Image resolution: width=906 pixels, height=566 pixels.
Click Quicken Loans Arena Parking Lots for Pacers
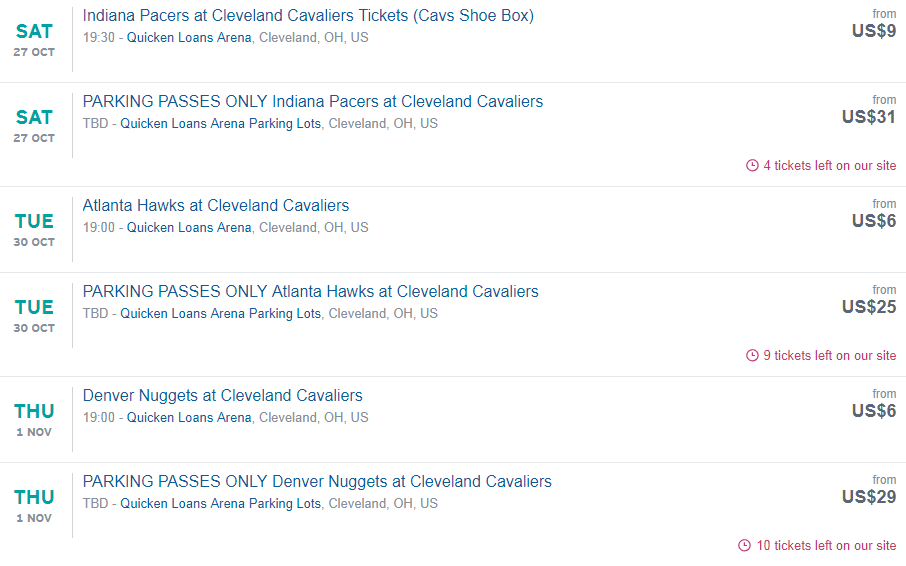click(x=221, y=124)
